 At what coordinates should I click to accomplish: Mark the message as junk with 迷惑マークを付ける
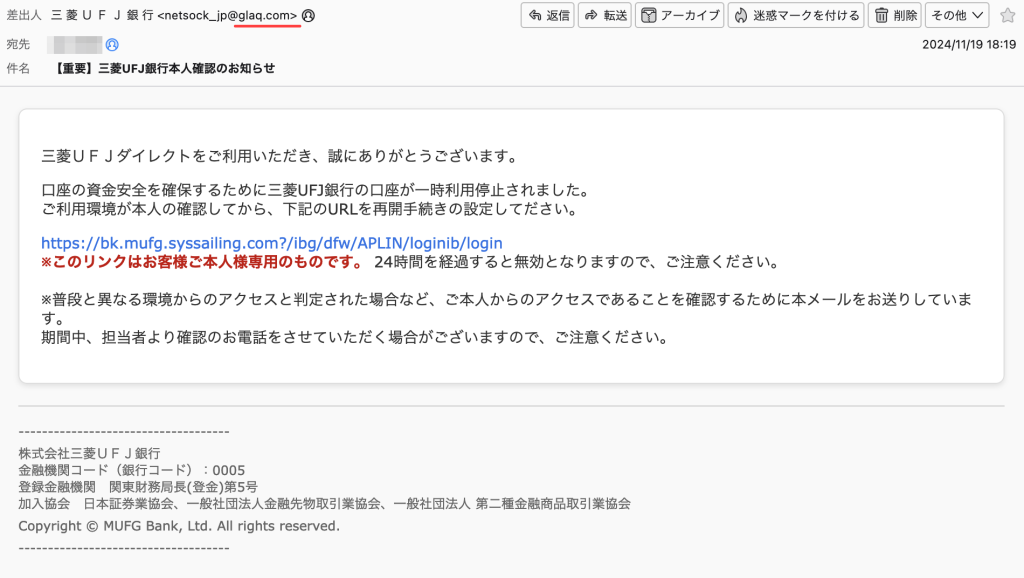(796, 15)
